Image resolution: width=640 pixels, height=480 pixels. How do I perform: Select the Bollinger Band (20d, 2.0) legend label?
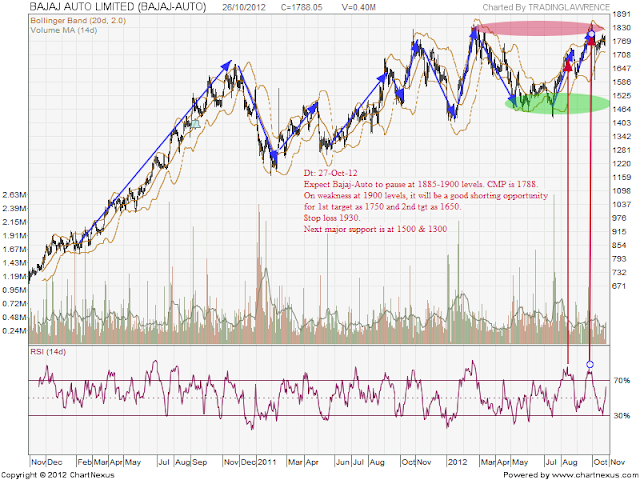click(x=78, y=20)
